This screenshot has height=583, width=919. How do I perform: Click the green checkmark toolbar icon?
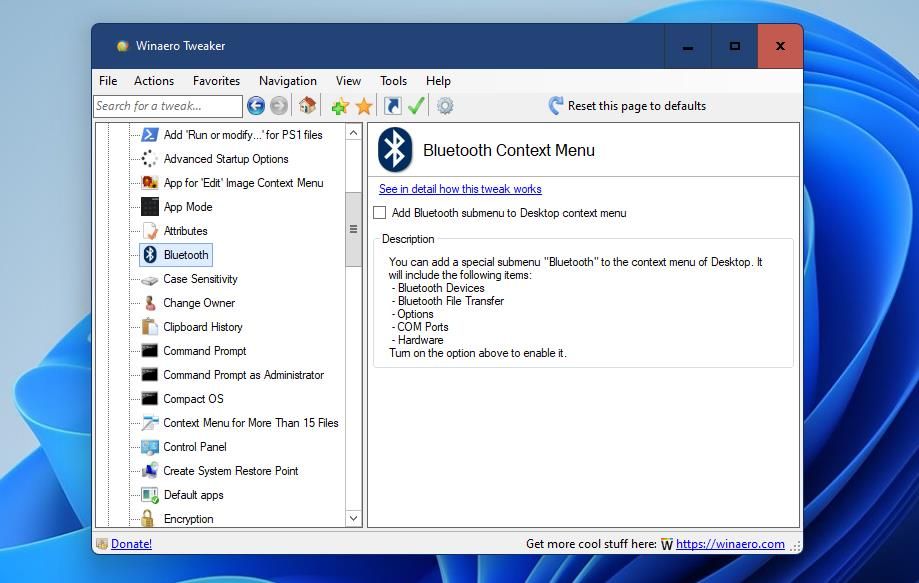point(417,106)
